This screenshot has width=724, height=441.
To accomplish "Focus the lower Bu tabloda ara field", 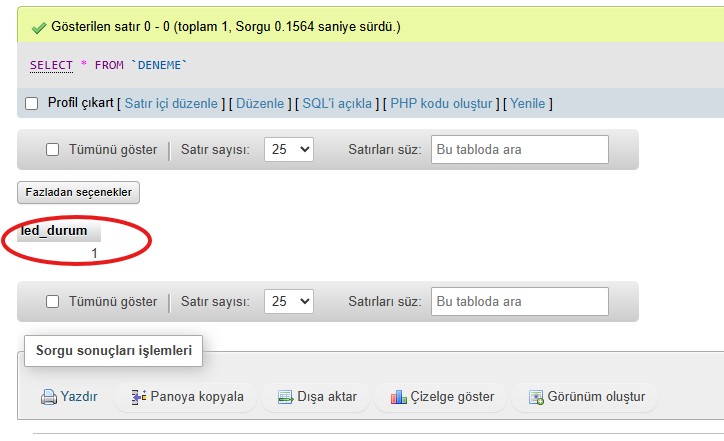I will click(520, 302).
